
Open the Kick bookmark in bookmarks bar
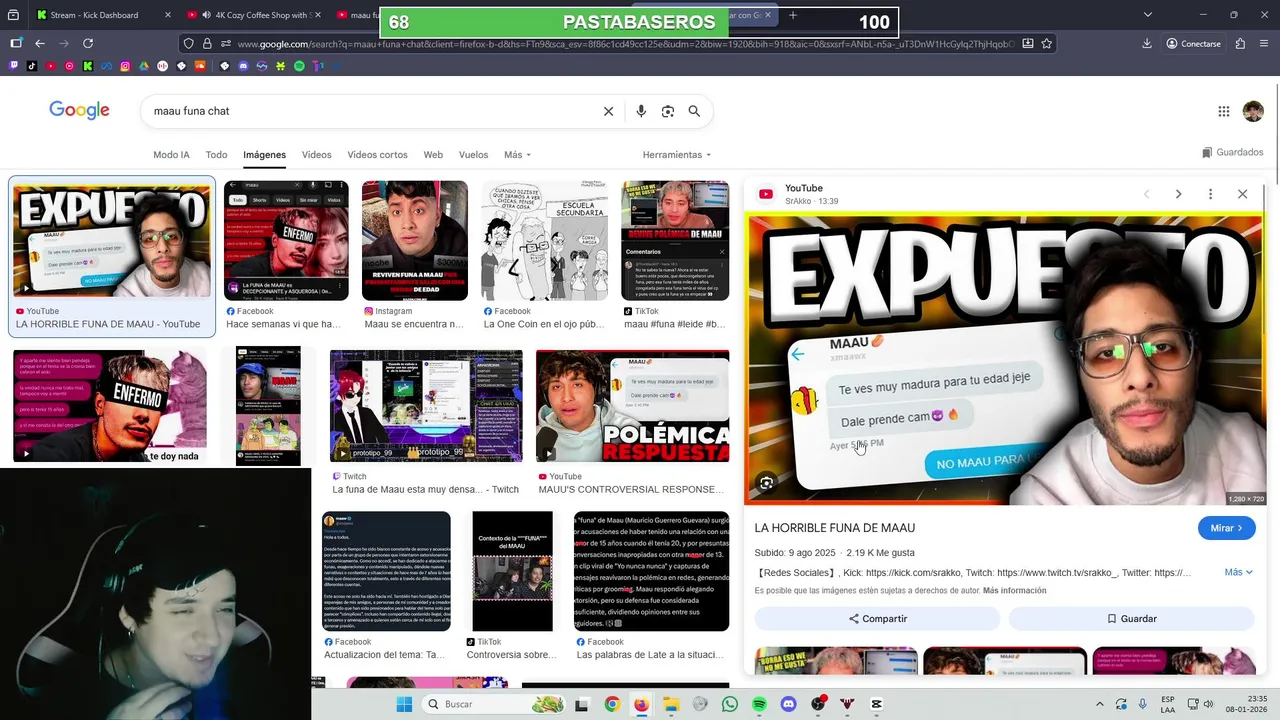[88, 66]
